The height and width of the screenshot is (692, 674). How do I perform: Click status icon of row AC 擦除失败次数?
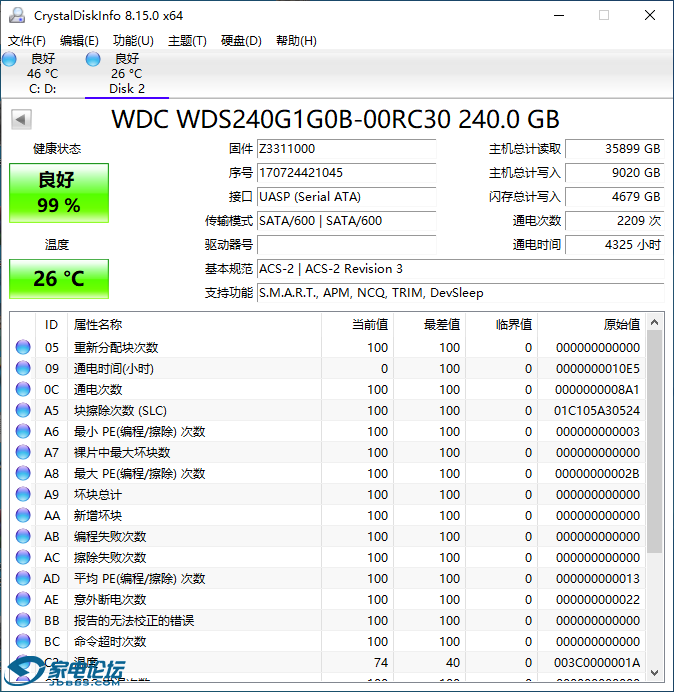click(23, 557)
